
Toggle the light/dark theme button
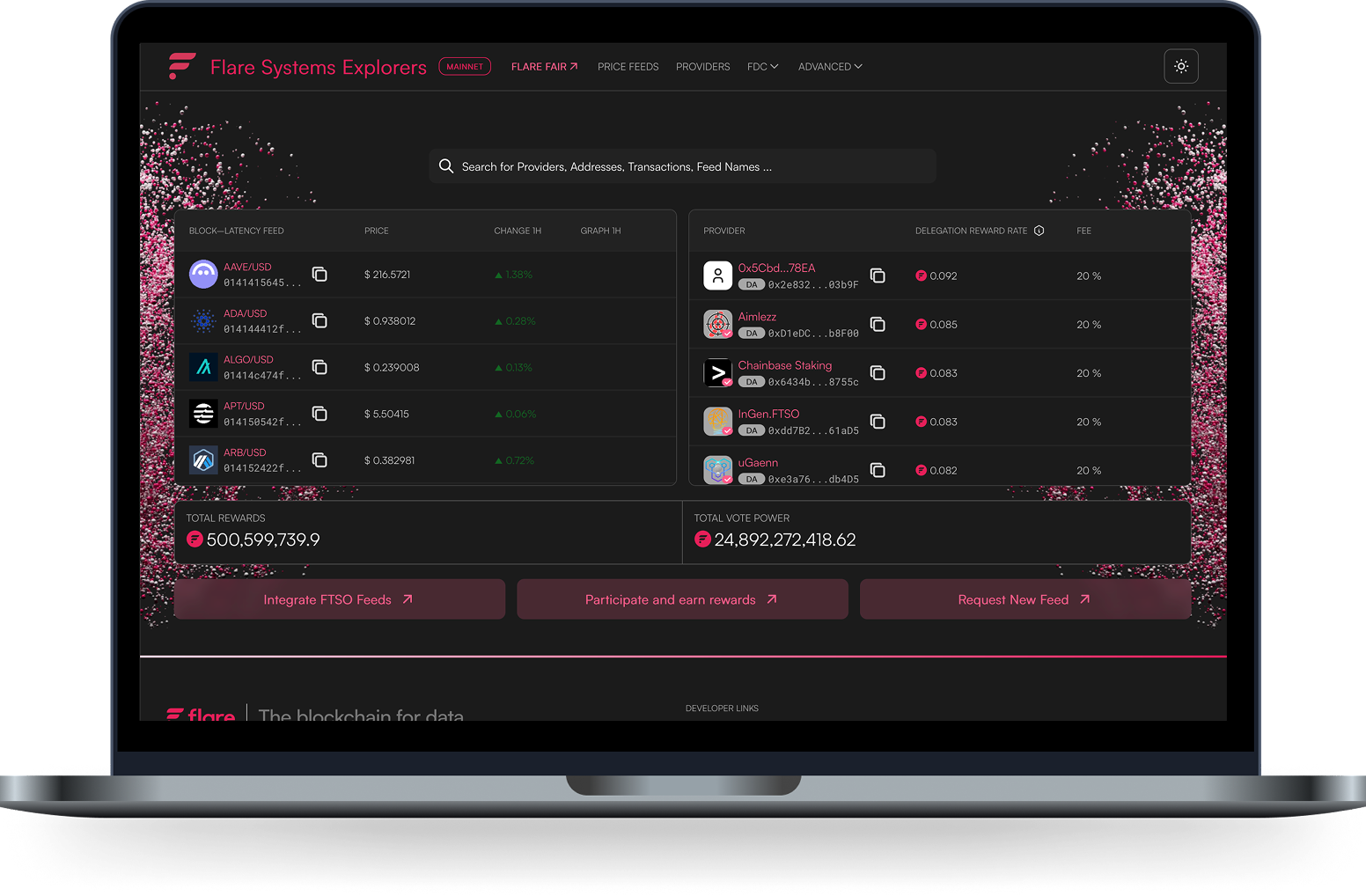click(1180, 66)
